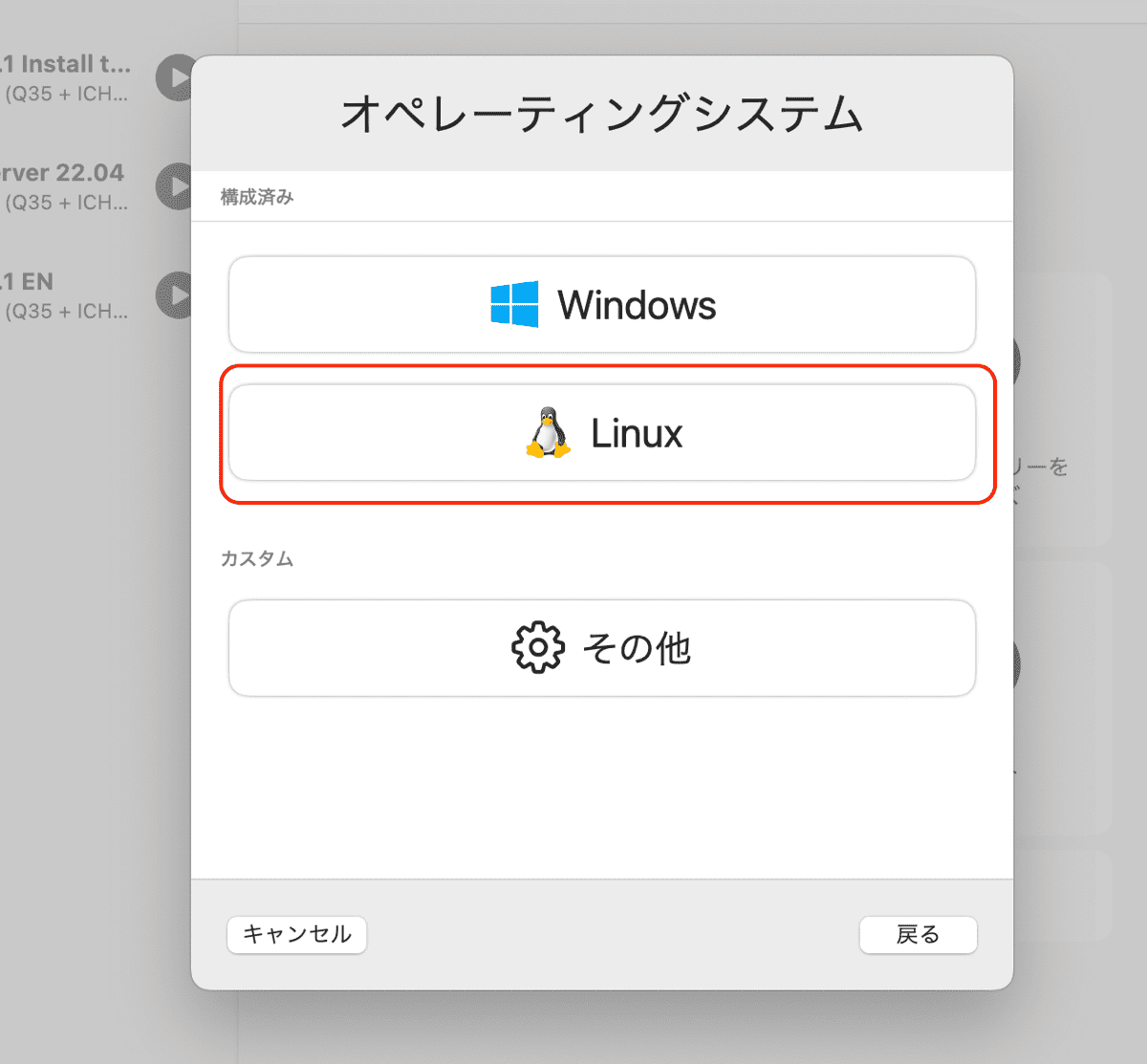Select the '1 EN' VM name in sidebar
This screenshot has height=1064, width=1147.
[29, 282]
